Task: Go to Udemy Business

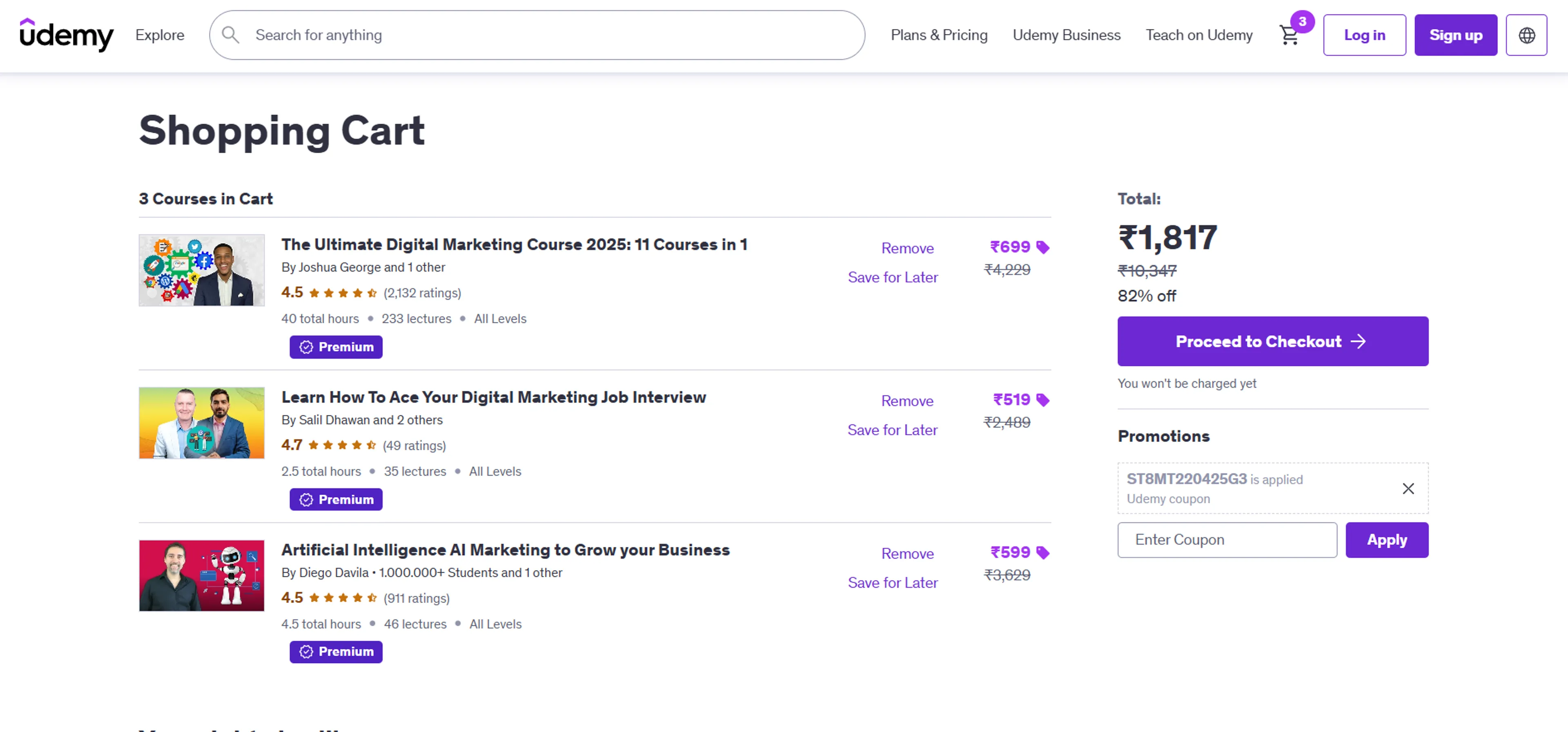Action: click(1067, 35)
